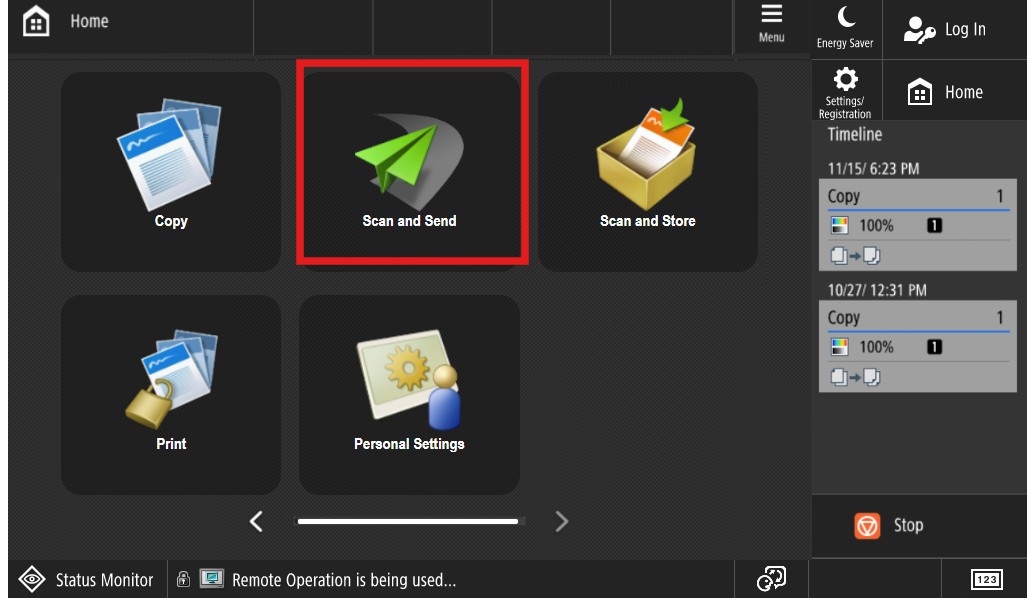This screenshot has height=602, width=1027.
Task: Launch Scan and Send
Action: pos(409,172)
